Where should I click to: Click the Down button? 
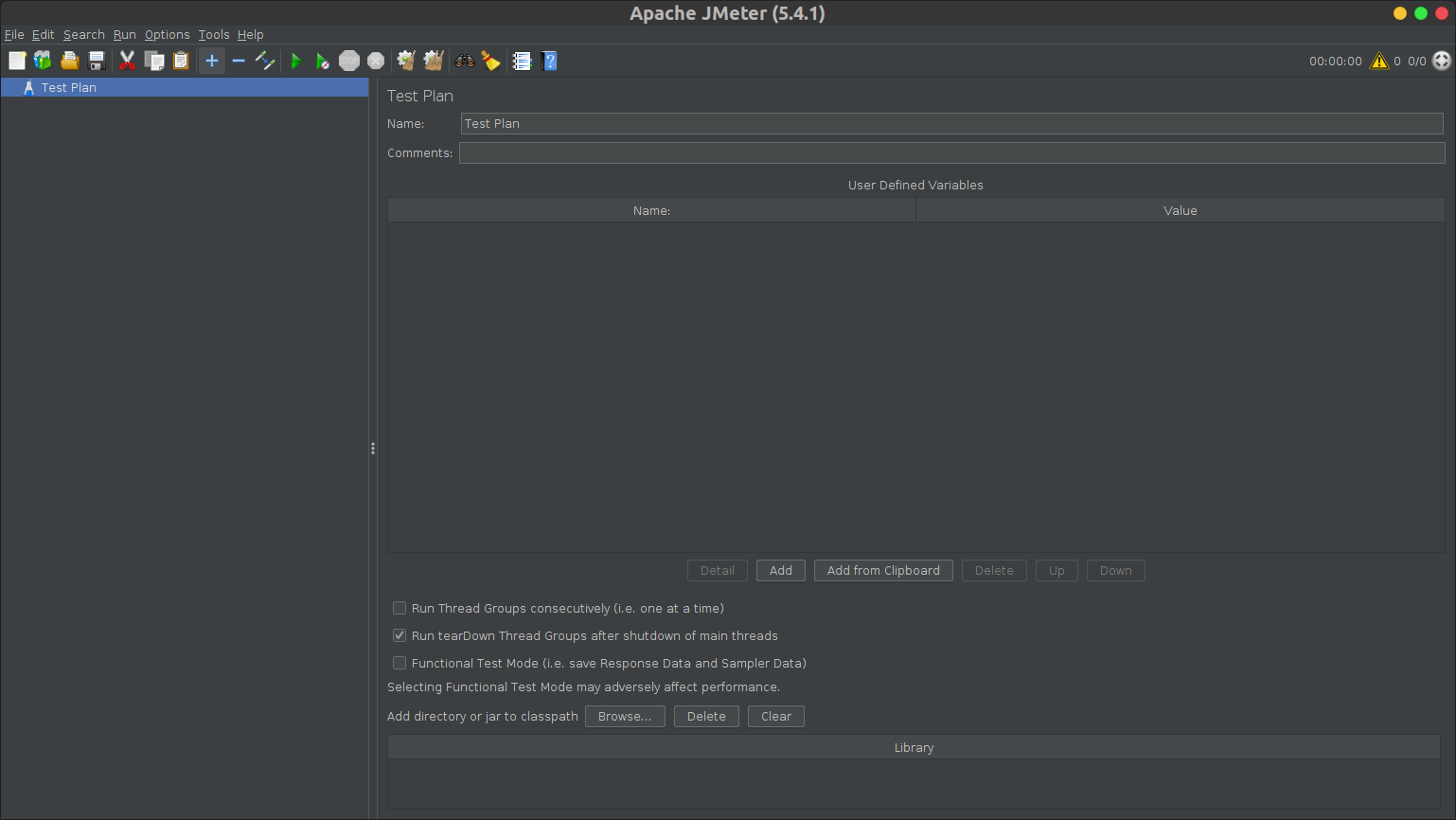1116,570
